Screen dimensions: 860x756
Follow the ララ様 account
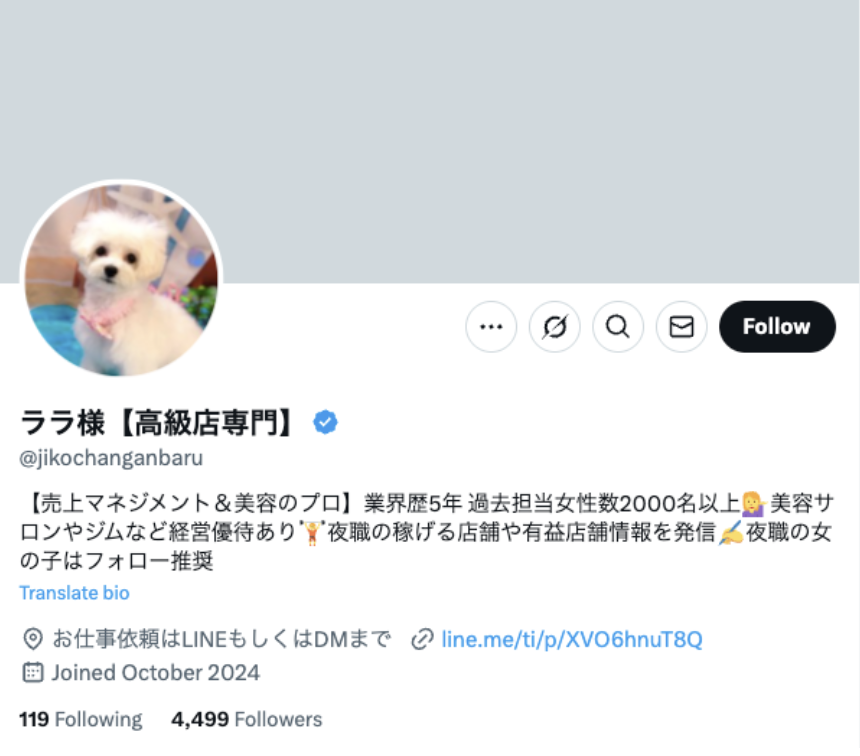pyautogui.click(x=777, y=326)
